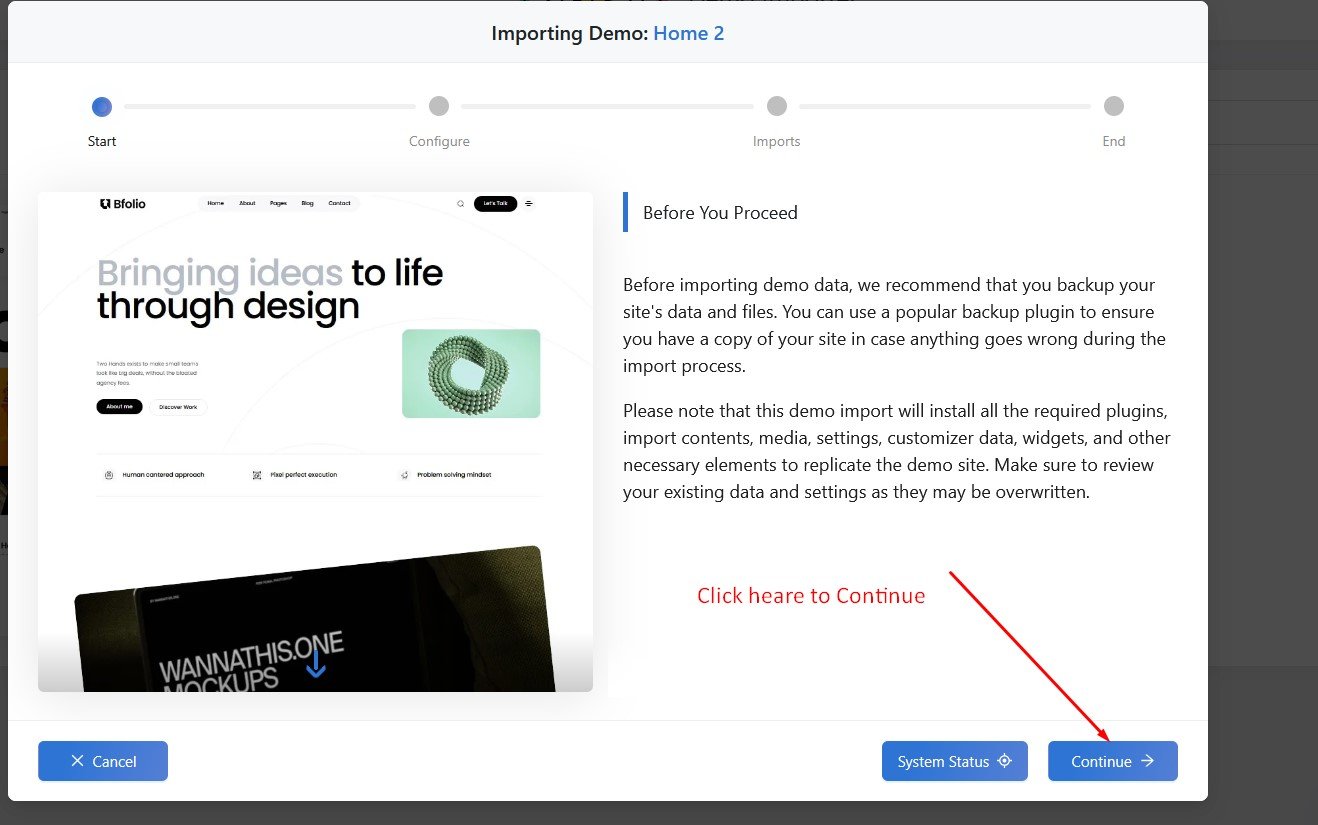Click About in preview navigation
The image size is (1318, 825).
[x=247, y=203]
